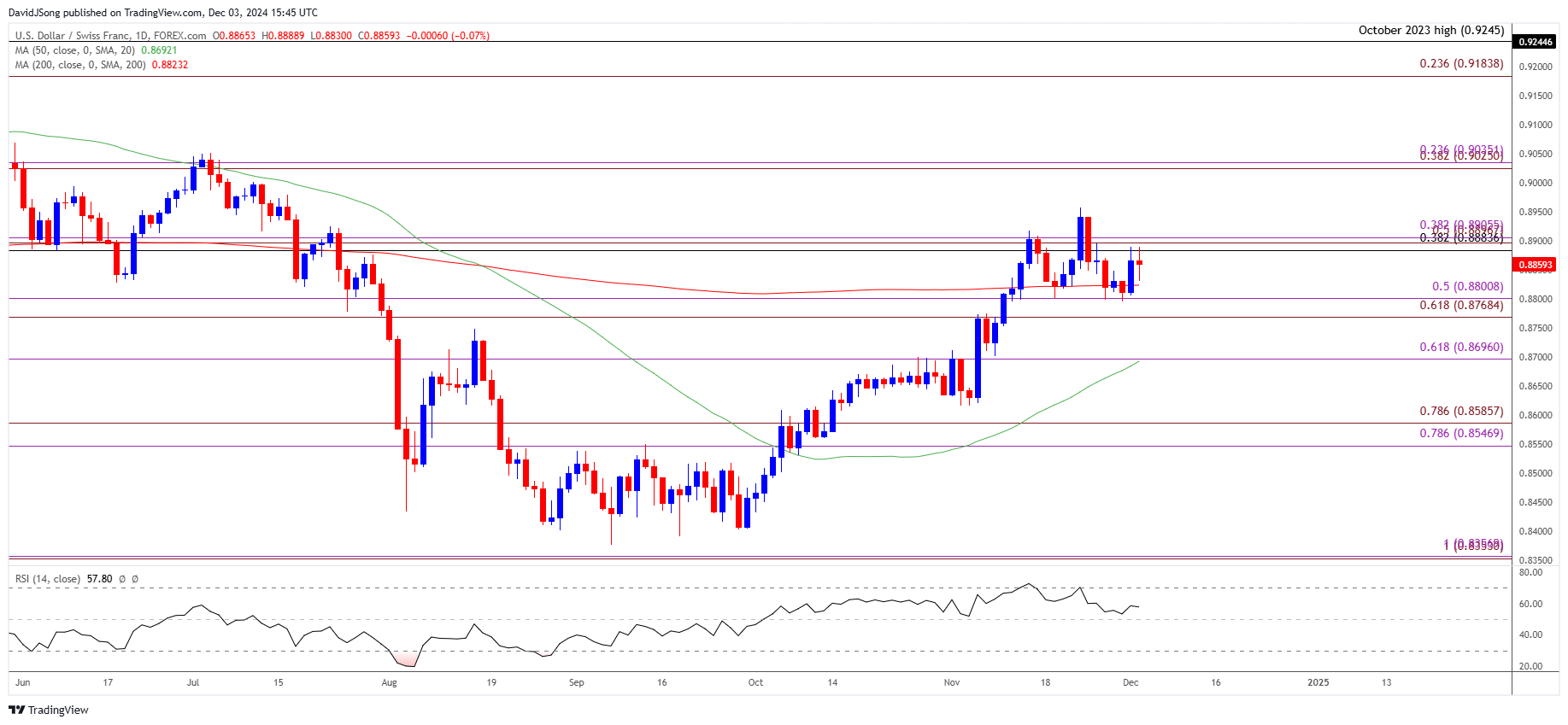
Task: Click the open value O0.88653 in the header
Action: click(234, 36)
